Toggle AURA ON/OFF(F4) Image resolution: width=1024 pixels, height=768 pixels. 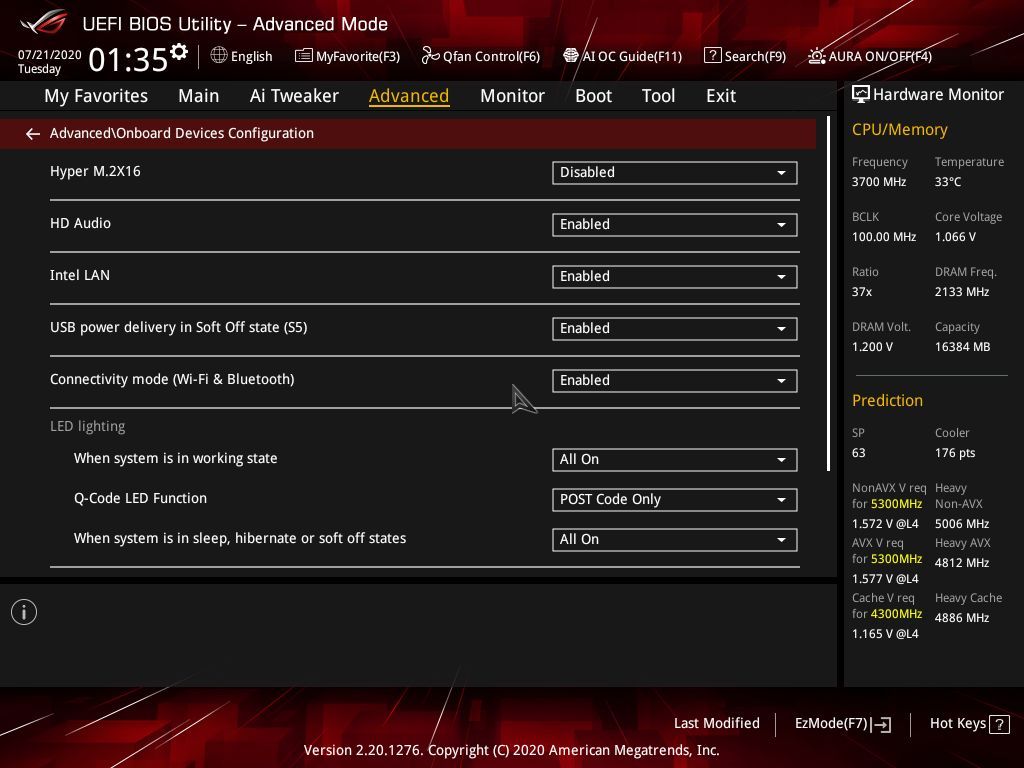(x=870, y=56)
